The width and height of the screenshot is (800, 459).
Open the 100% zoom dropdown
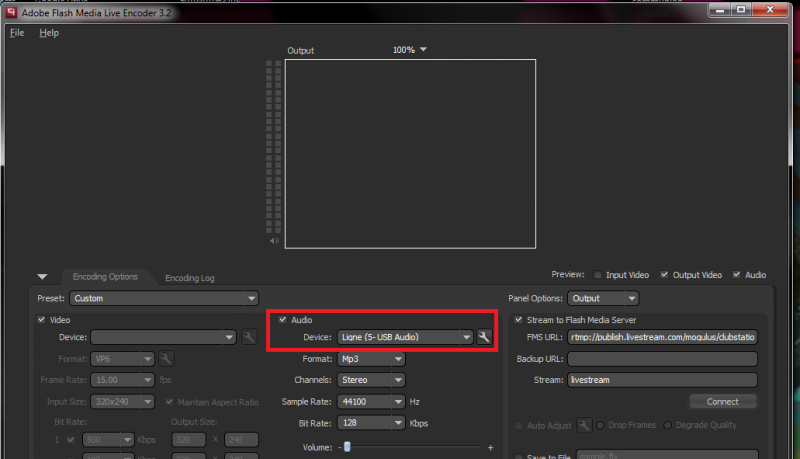tap(410, 50)
